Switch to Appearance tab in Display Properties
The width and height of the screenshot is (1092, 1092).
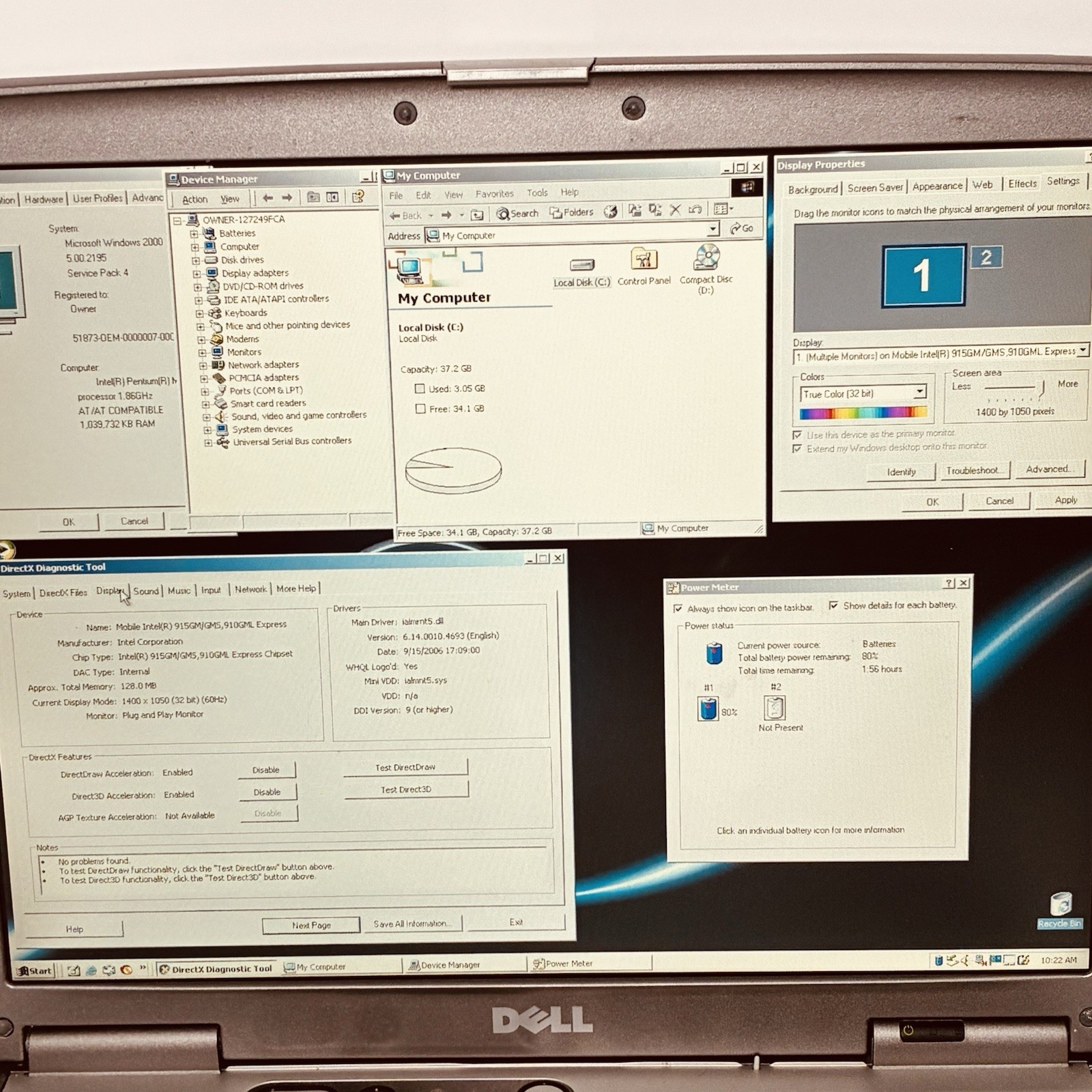point(937,186)
